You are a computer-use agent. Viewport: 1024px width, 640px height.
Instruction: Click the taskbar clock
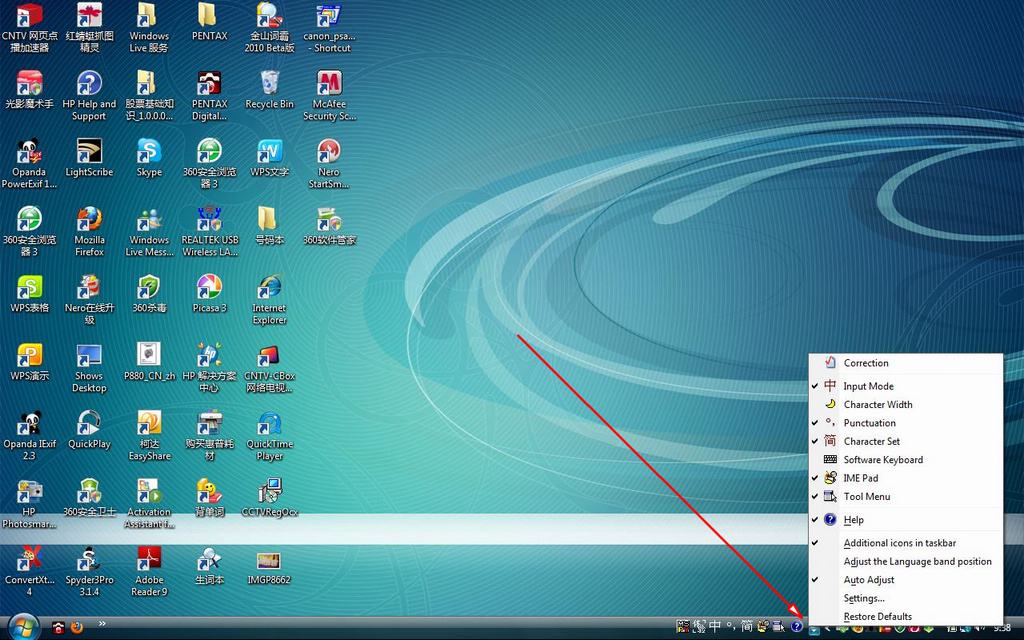click(x=1002, y=628)
